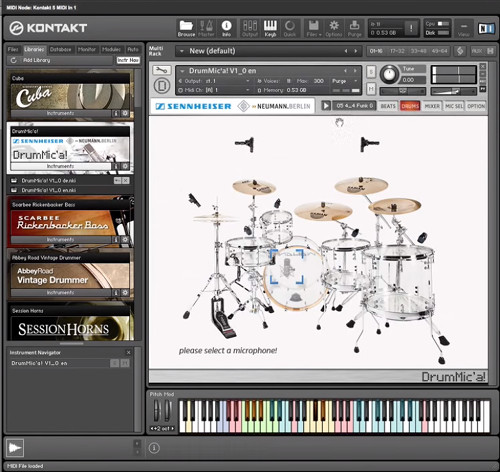Open DrumMic'a! library gear settings

click(x=125, y=166)
